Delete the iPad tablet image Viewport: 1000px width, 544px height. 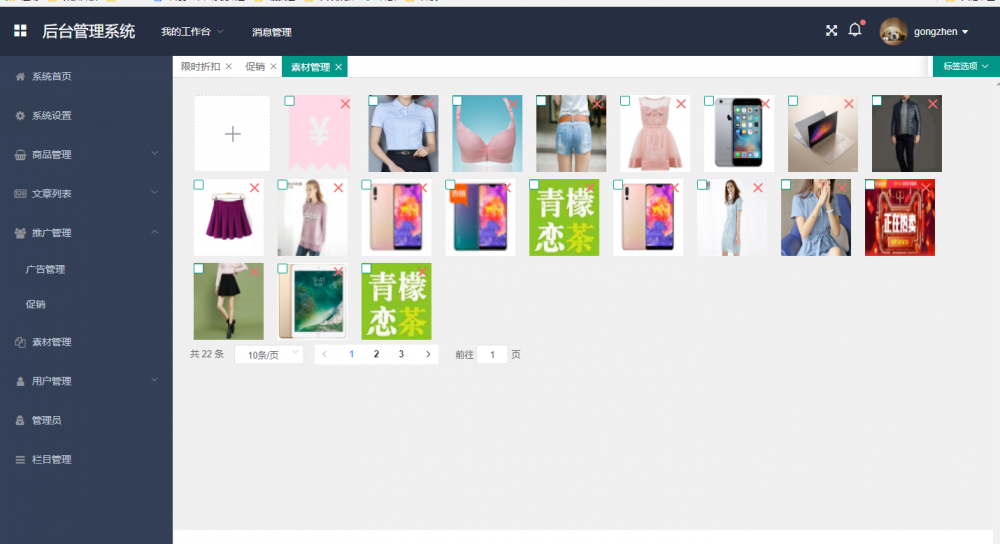339,272
